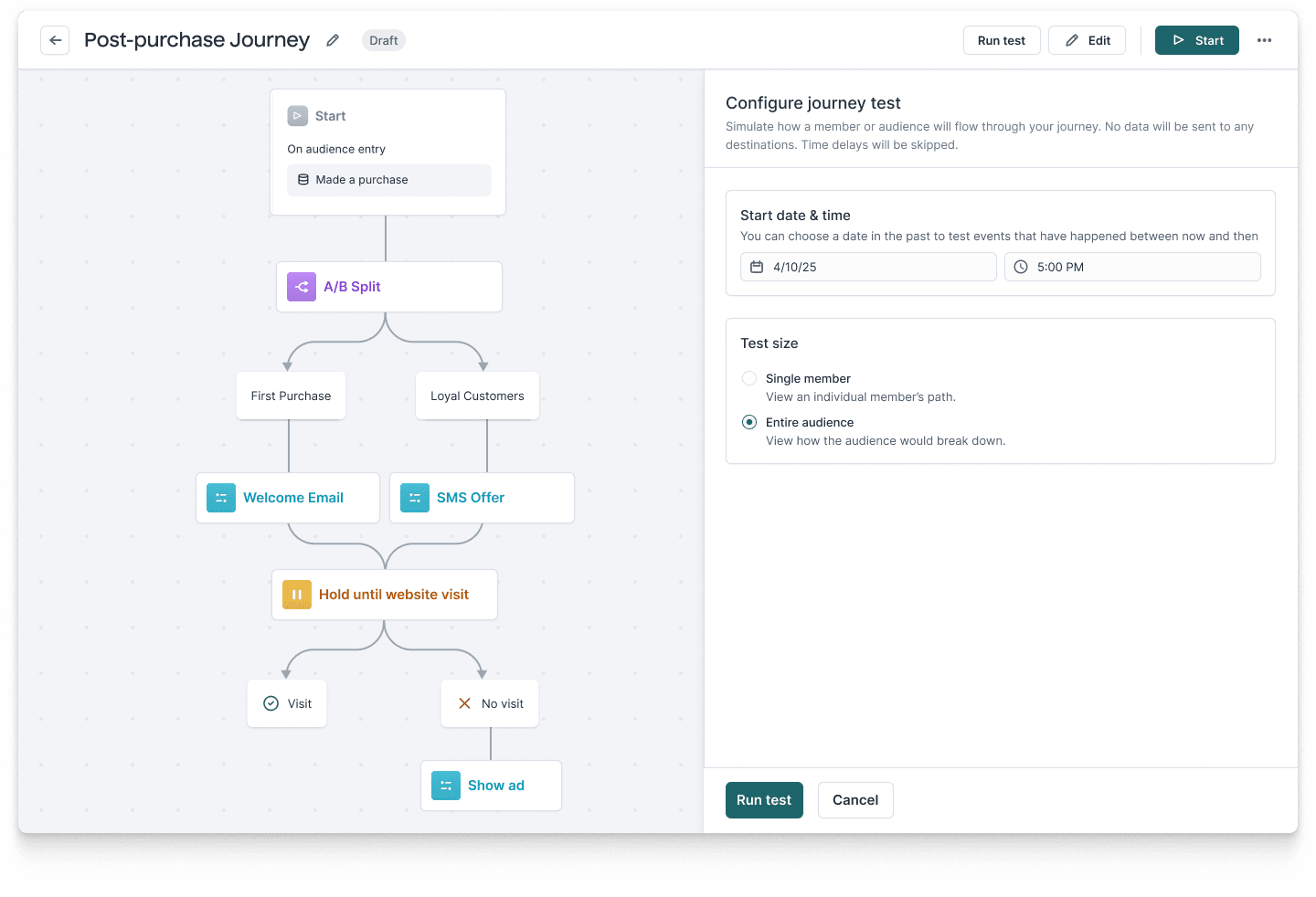The width and height of the screenshot is (1316, 897).
Task: Open the more options ellipsis menu
Action: pyautogui.click(x=1265, y=40)
